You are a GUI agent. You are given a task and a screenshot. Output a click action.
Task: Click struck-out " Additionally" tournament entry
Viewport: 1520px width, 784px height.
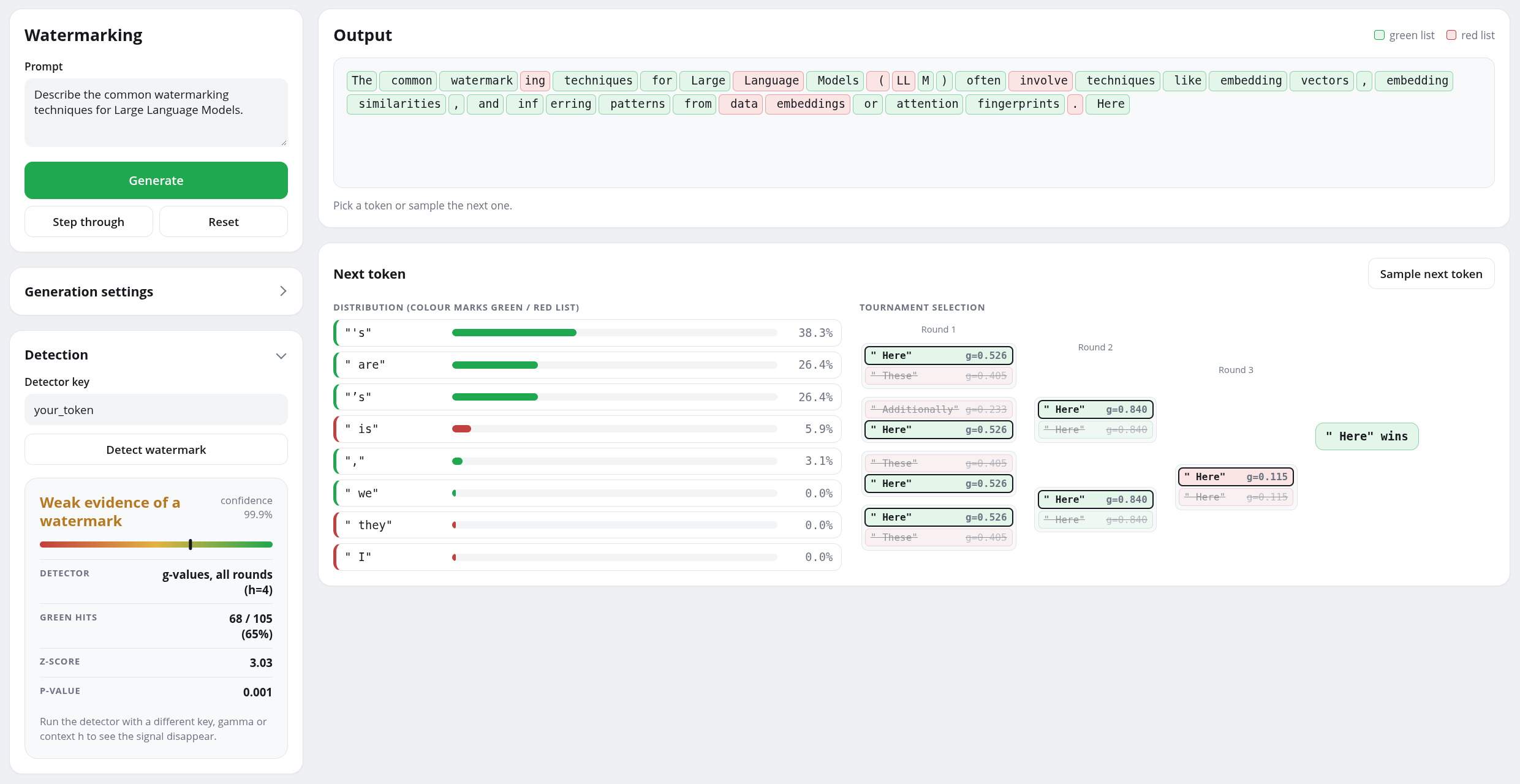pyautogui.click(x=939, y=409)
